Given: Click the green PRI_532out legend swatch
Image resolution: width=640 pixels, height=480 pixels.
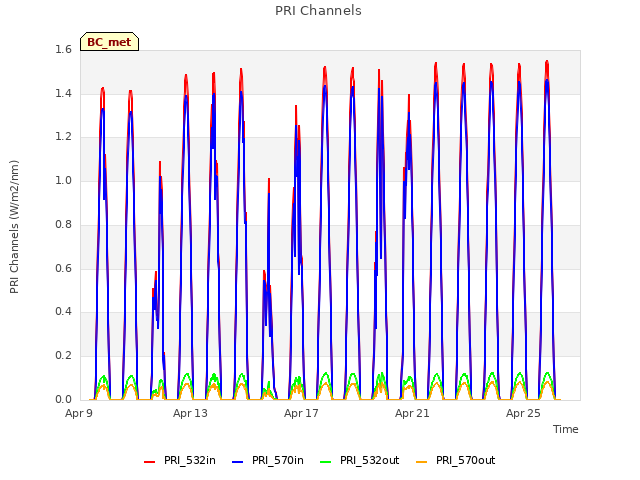Looking at the screenshot, I should [x=326, y=462].
